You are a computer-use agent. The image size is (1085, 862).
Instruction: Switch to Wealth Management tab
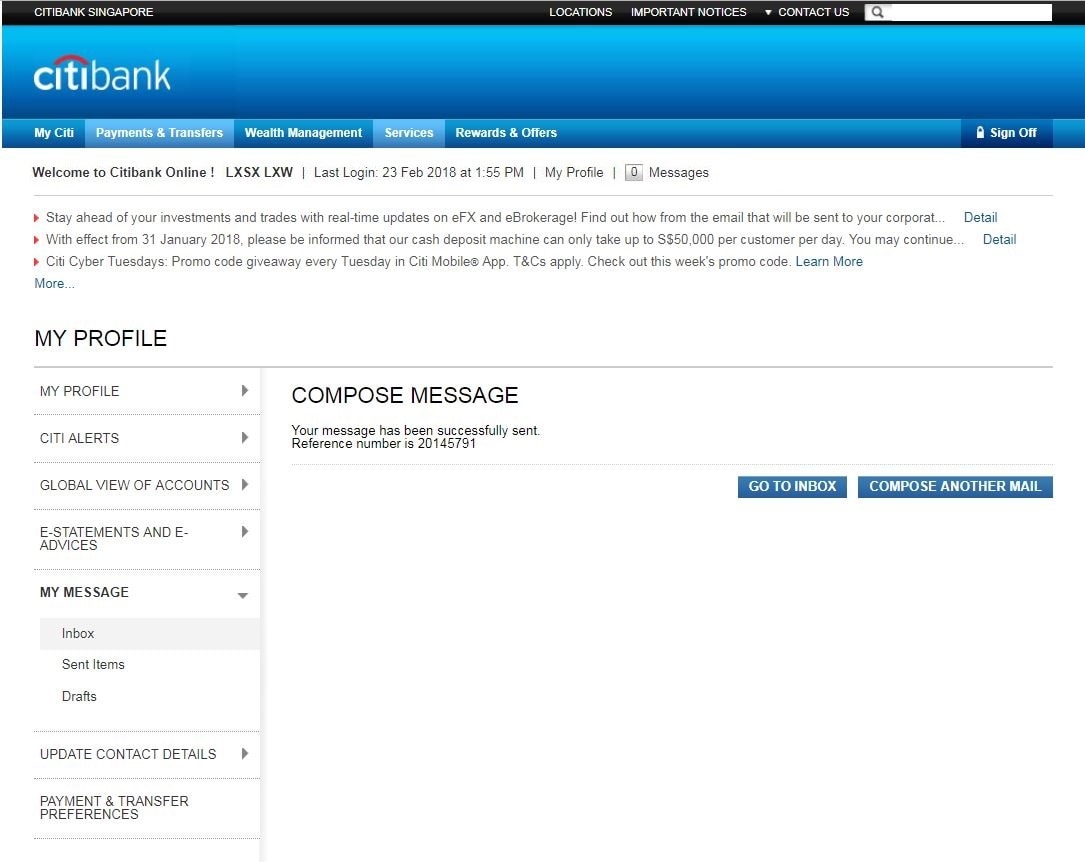[x=303, y=133]
